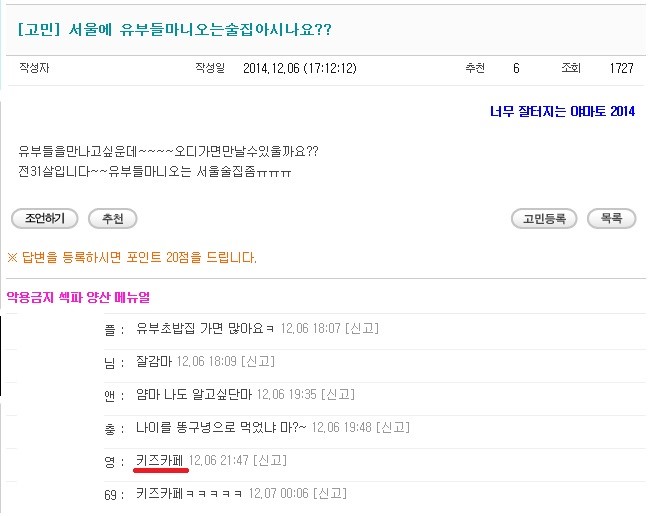This screenshot has width=653, height=516.
Task: Open the pink 악용금지 메뉴얼 ad link
Action: click(x=79, y=297)
